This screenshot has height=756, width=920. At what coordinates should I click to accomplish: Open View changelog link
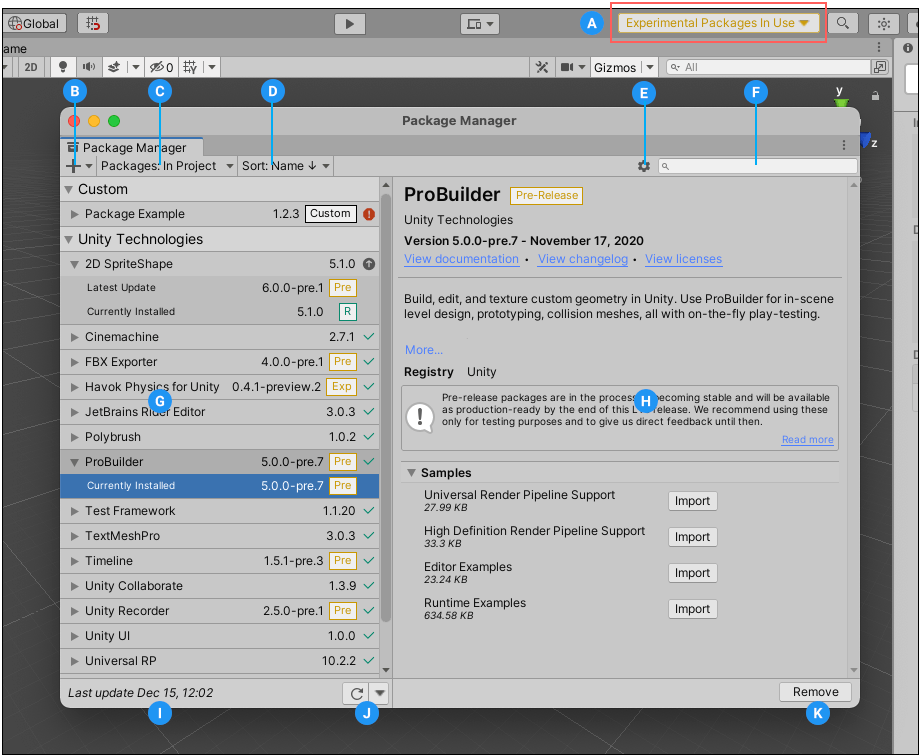point(583,259)
